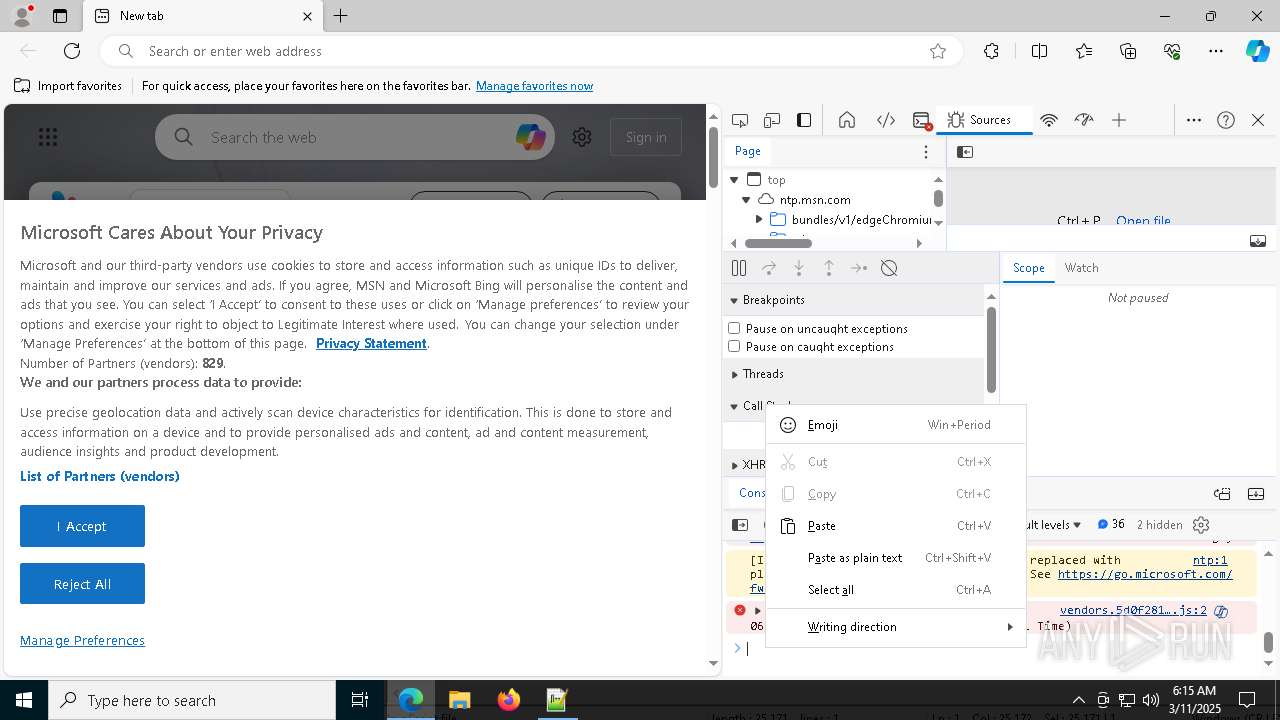Viewport: 1280px width, 720px height.
Task: Click the Split screen icon in Edge toolbar
Action: (1039, 51)
